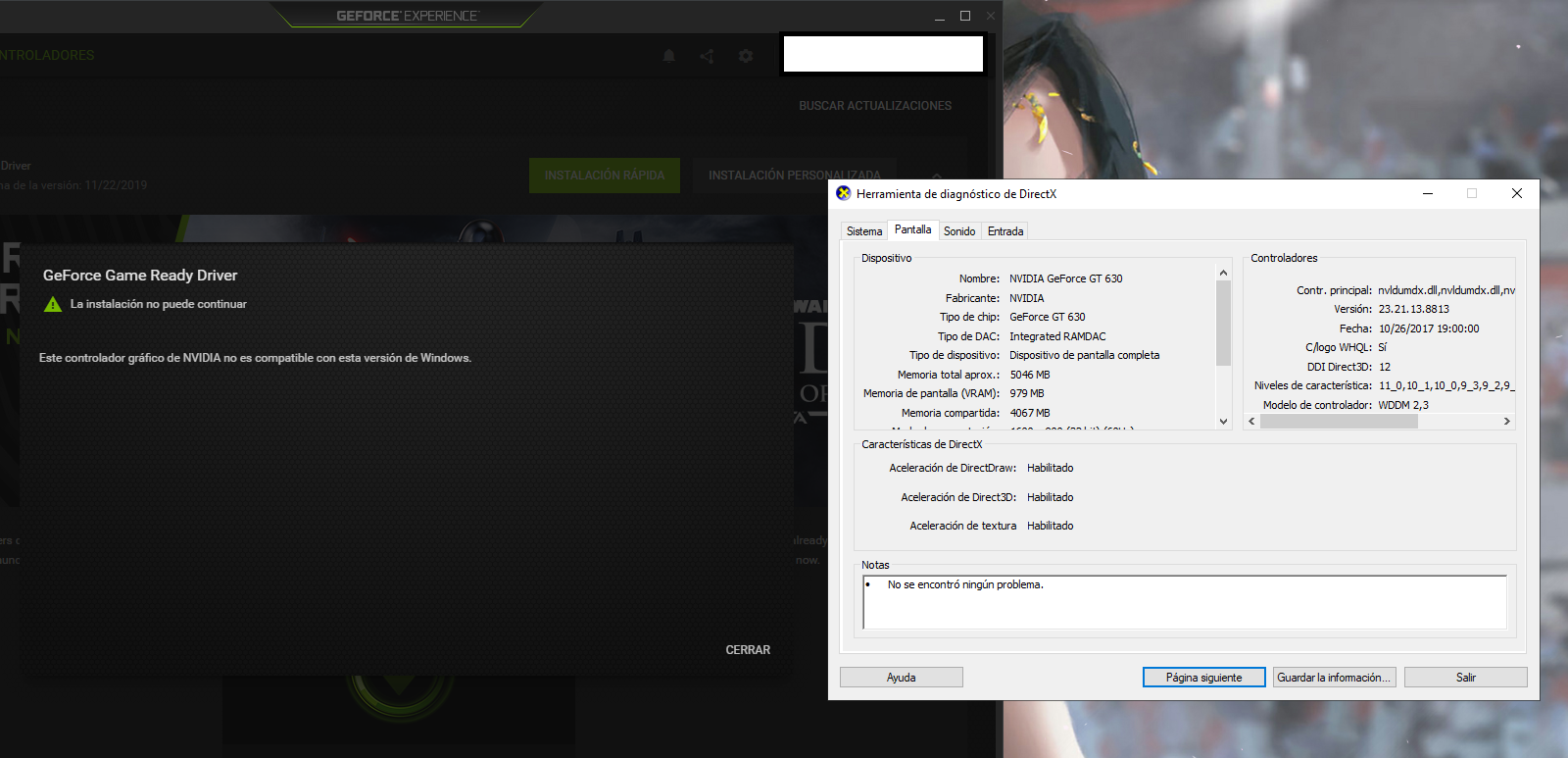This screenshot has height=758, width=1568.
Task: Click the Salir button
Action: (1466, 678)
